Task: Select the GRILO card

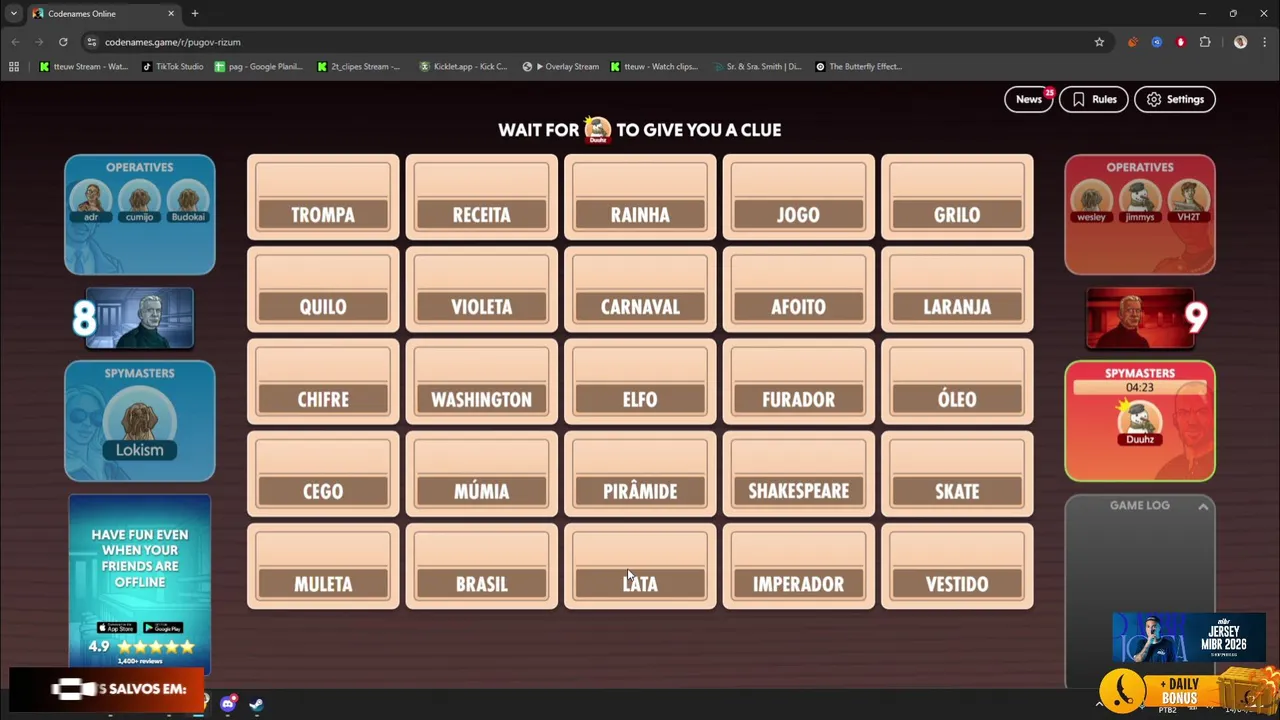Action: coord(957,197)
